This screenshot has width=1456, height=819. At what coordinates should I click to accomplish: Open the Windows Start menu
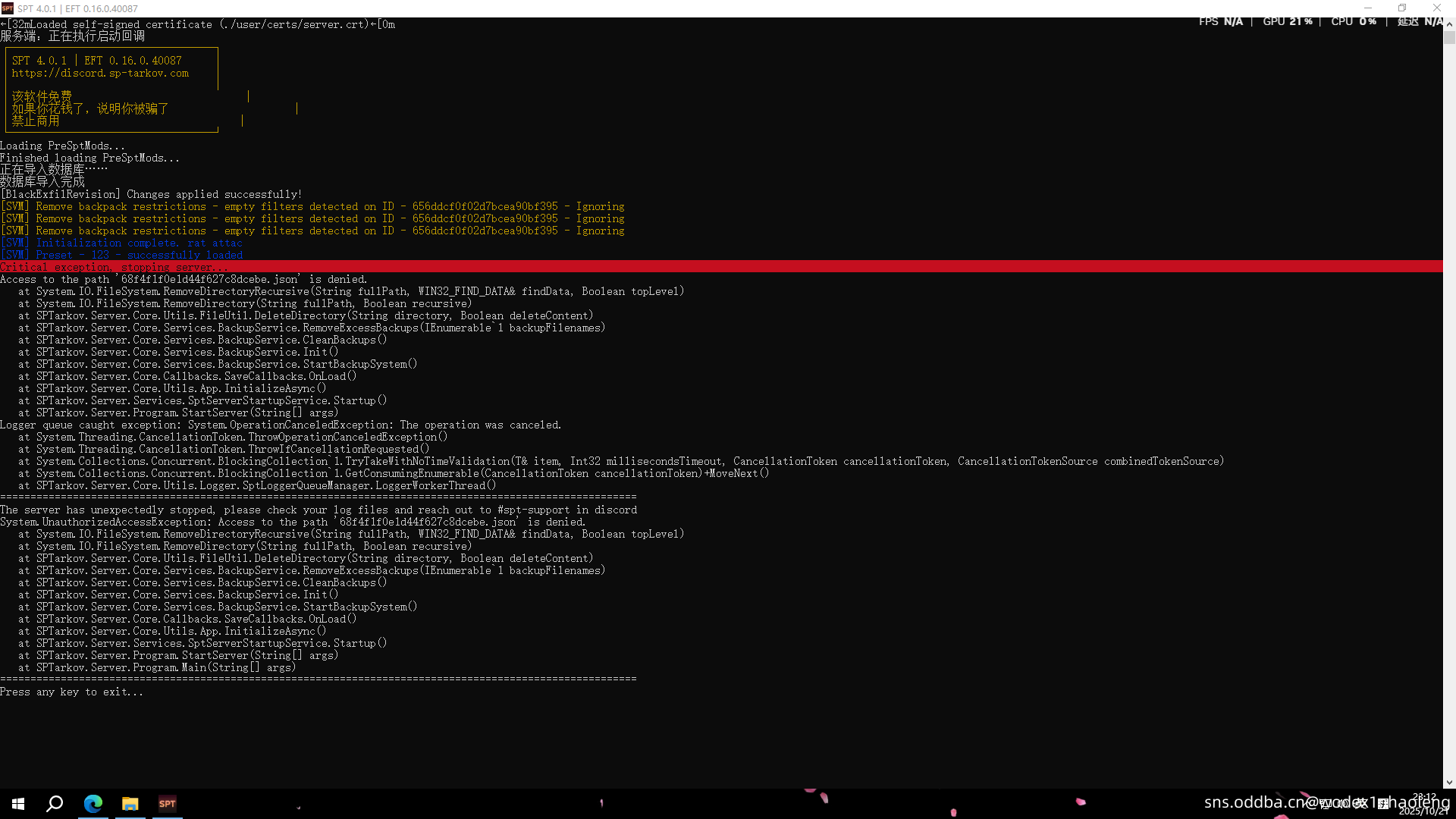tap(18, 804)
